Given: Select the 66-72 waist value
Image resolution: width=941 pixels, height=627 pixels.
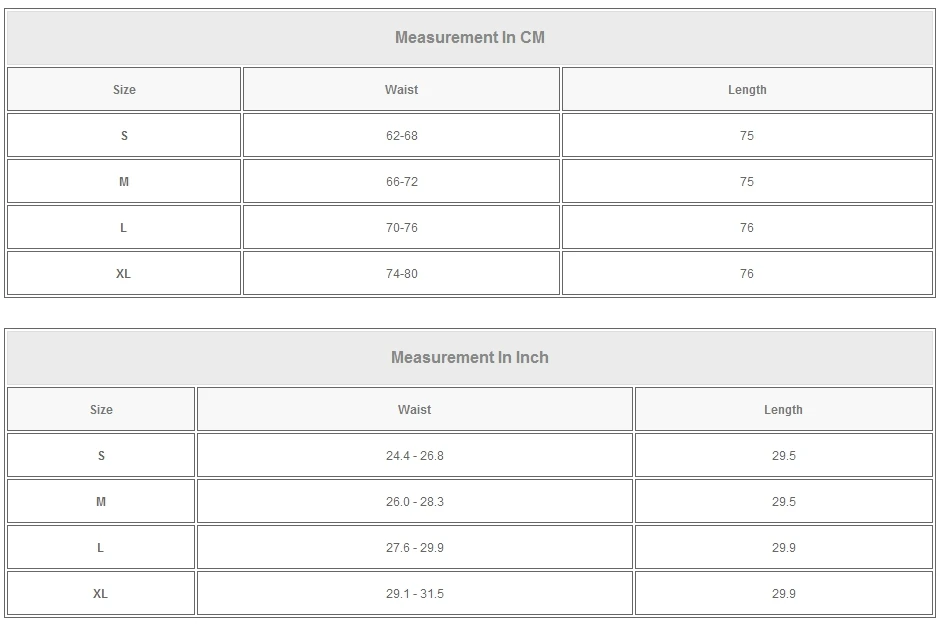Looking at the screenshot, I should 401,182.
